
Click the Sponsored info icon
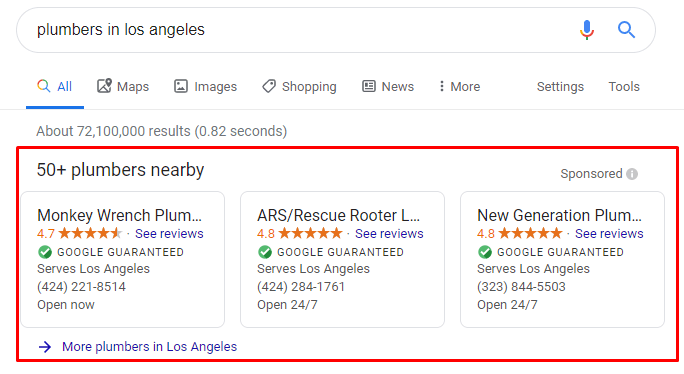(632, 174)
